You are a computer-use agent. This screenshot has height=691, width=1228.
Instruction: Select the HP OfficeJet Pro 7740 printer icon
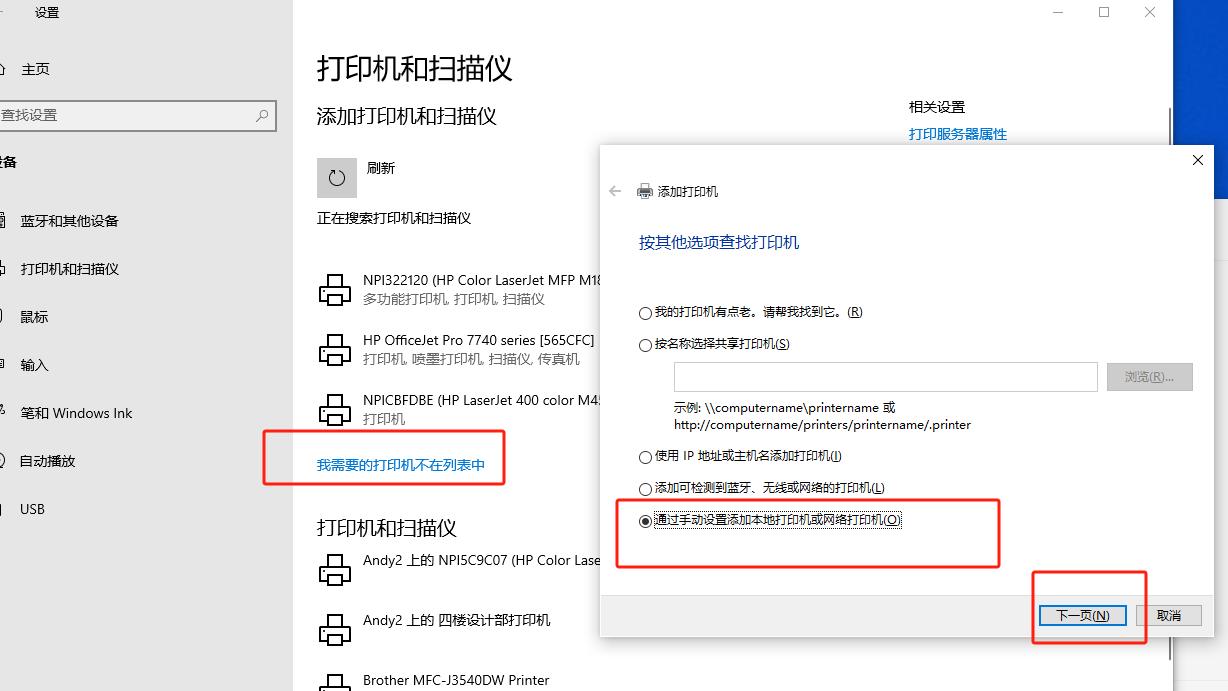[x=335, y=348]
